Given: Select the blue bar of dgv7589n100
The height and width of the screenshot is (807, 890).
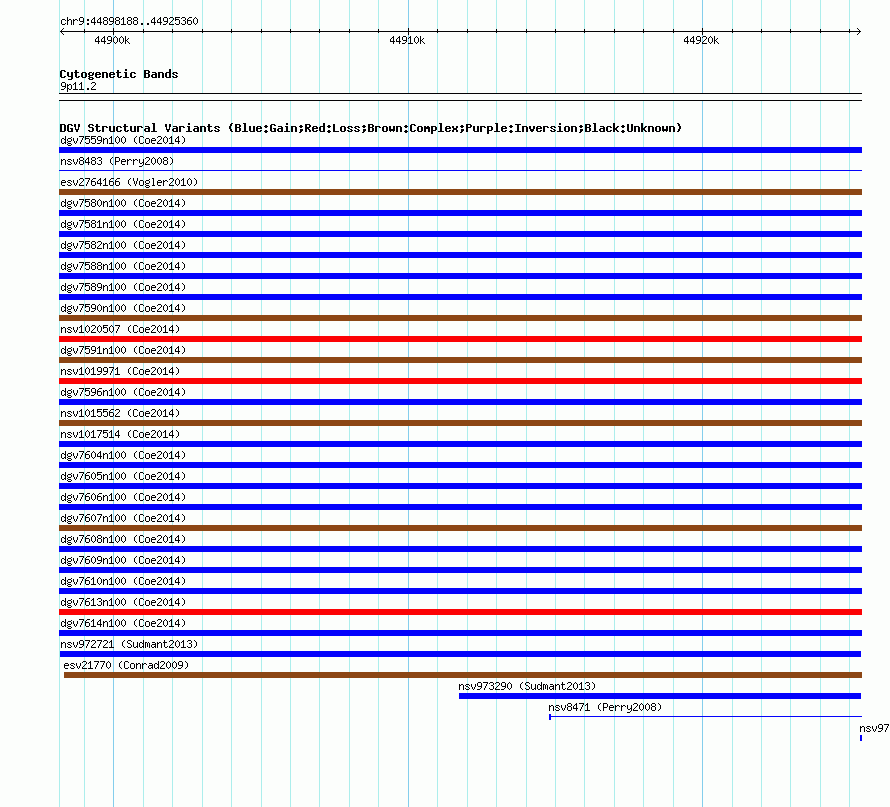Looking at the screenshot, I should (460, 297).
